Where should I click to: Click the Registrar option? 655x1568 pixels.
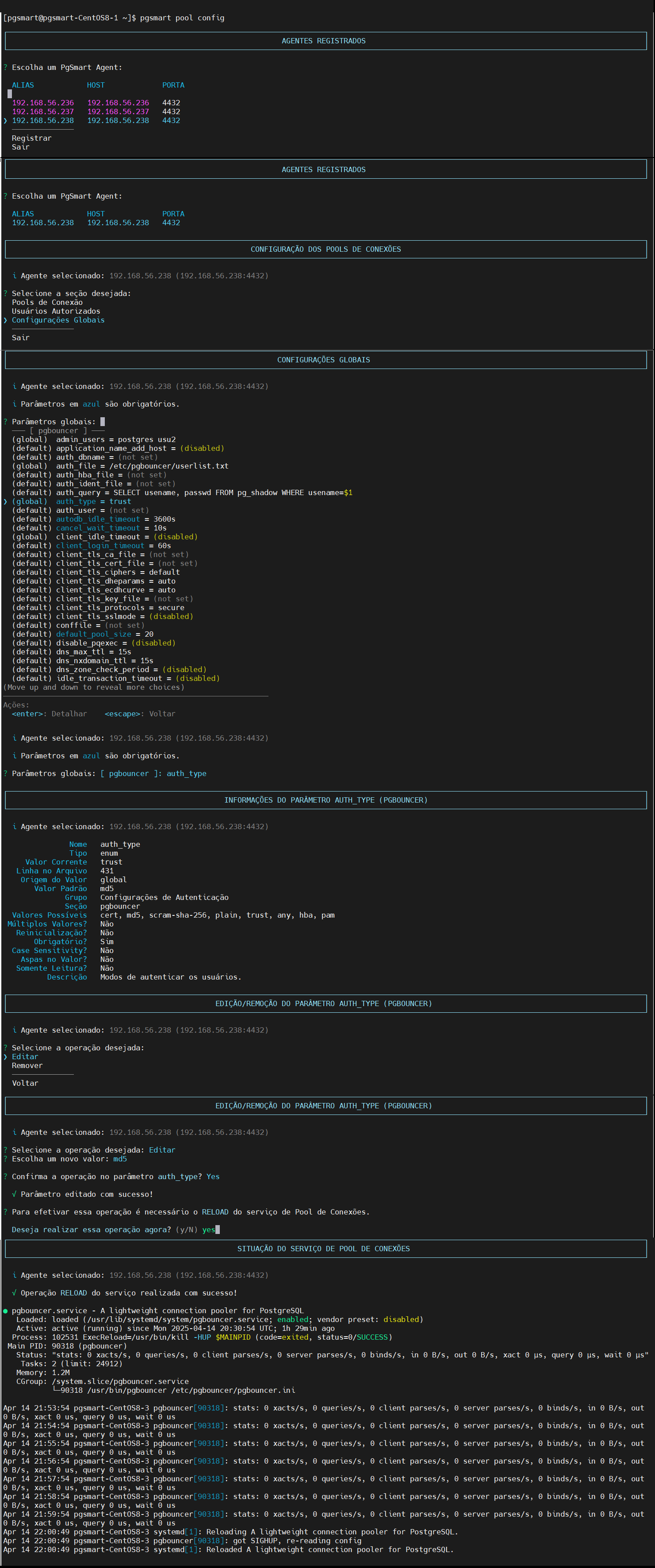32,138
